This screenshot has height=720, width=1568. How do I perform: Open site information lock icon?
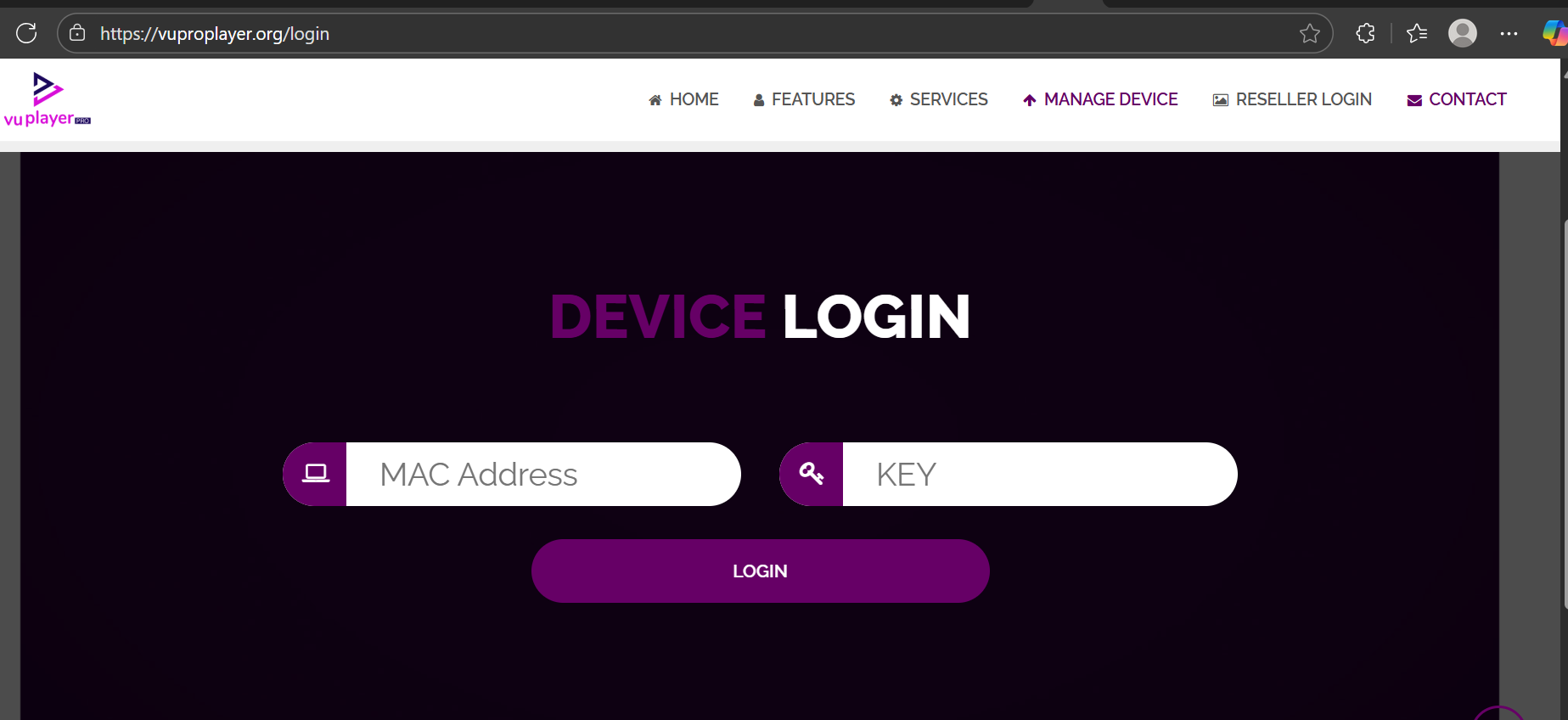77,33
